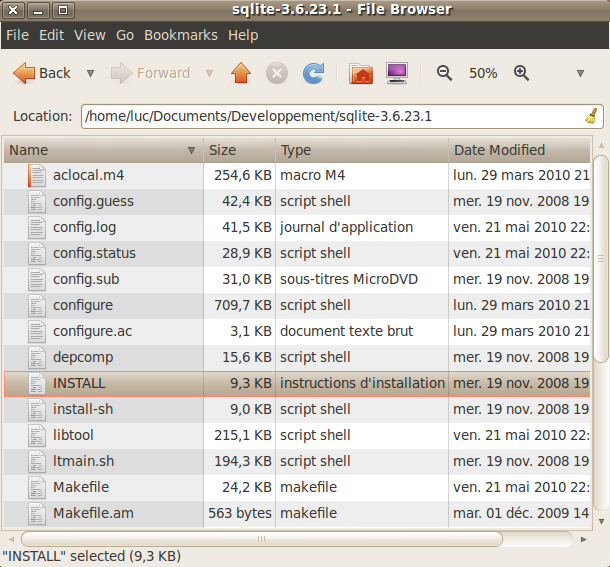
Task: Open the Edit menu
Action: pos(51,35)
